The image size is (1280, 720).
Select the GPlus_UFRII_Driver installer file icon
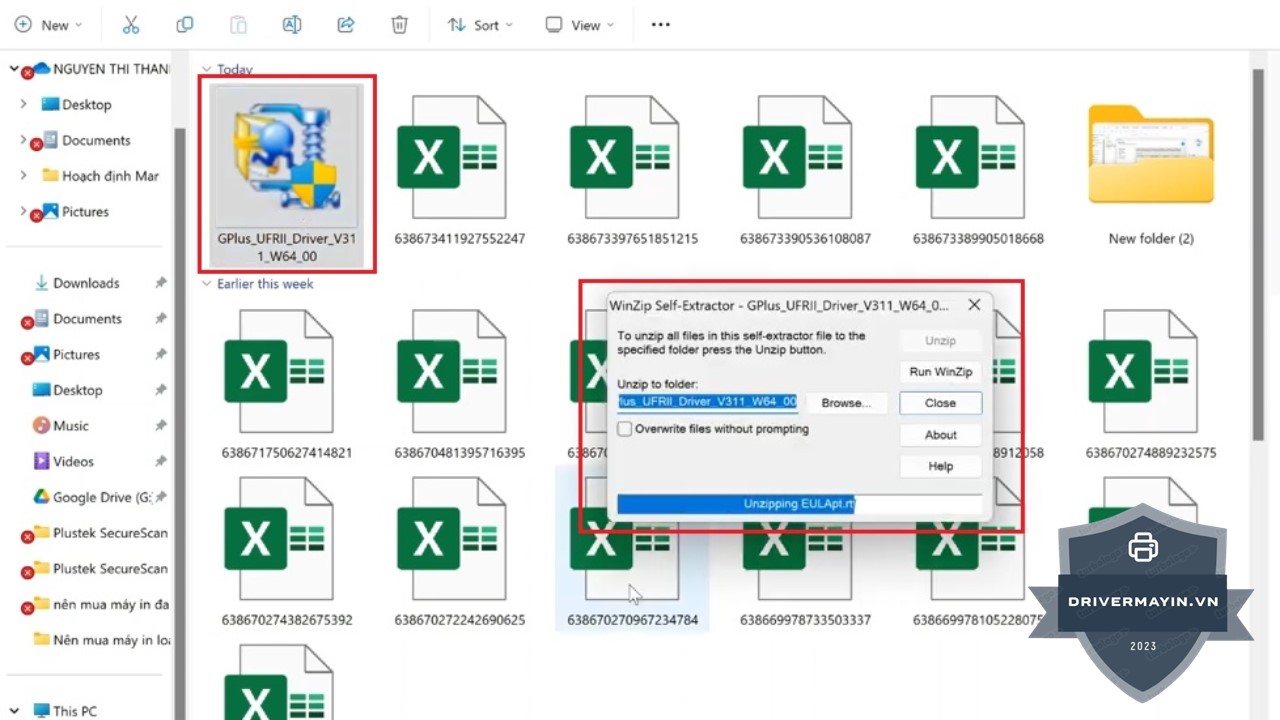click(x=287, y=150)
